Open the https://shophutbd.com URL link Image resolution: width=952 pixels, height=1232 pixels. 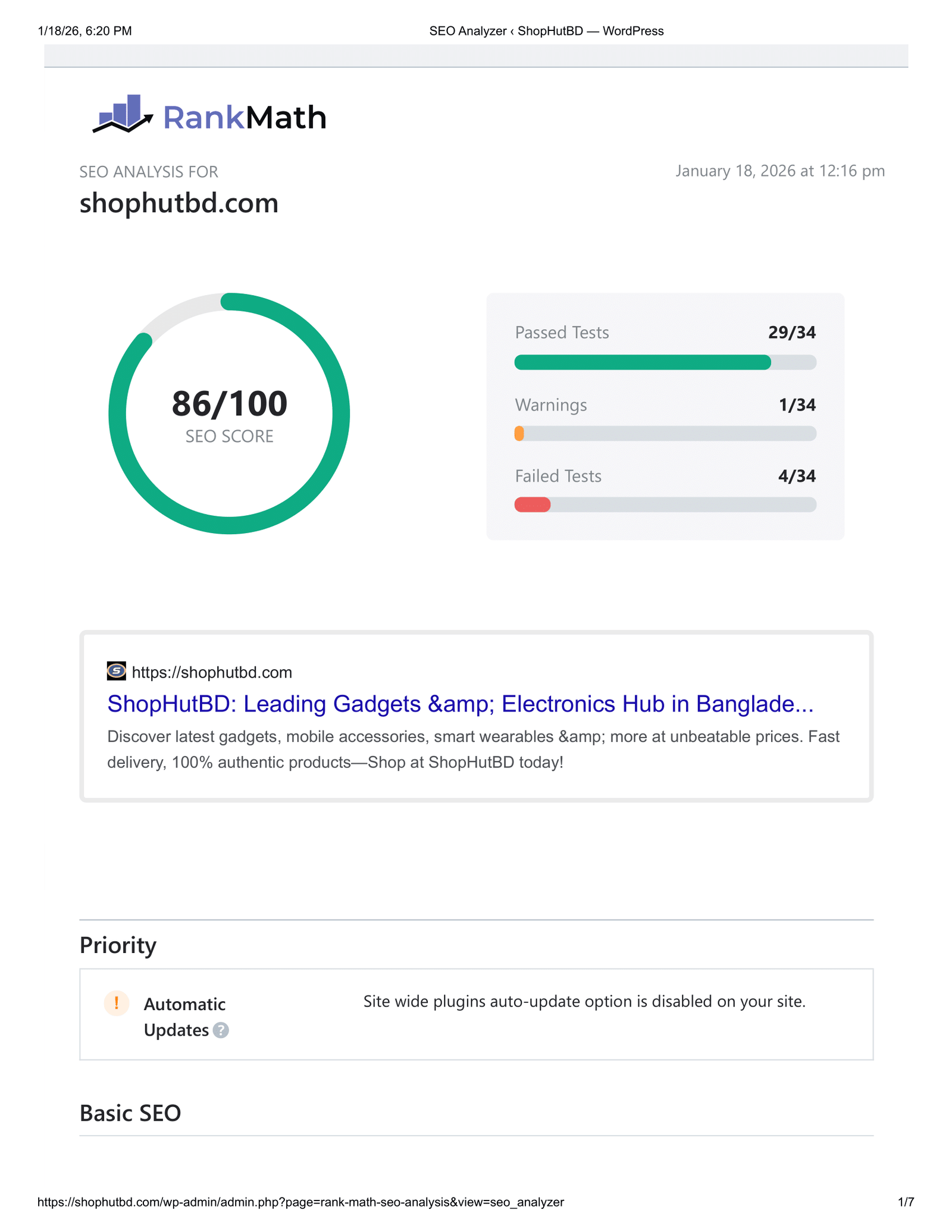[211, 672]
